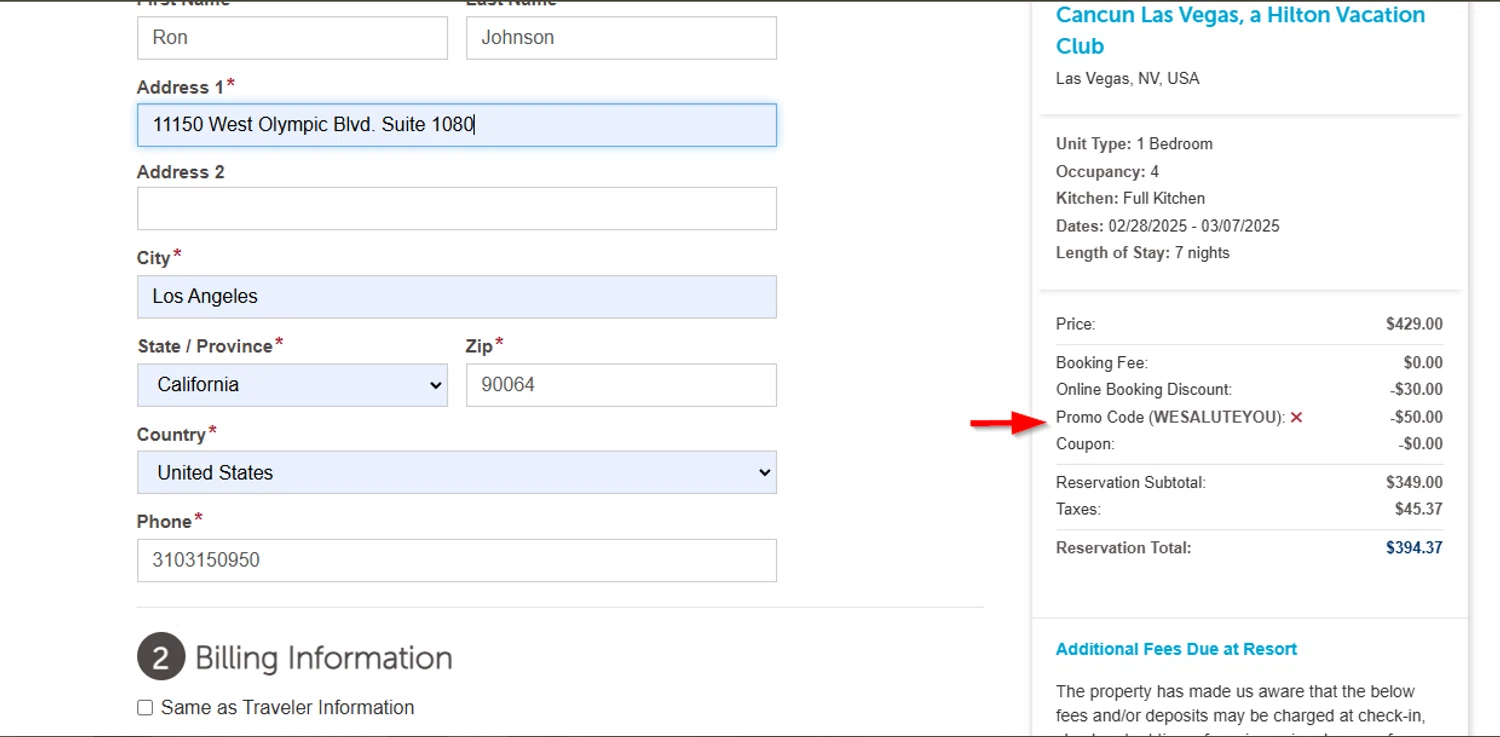The width and height of the screenshot is (1500, 737).
Task: Remove the WESALUTEYOU promo code with the red X
Action: 1296,417
